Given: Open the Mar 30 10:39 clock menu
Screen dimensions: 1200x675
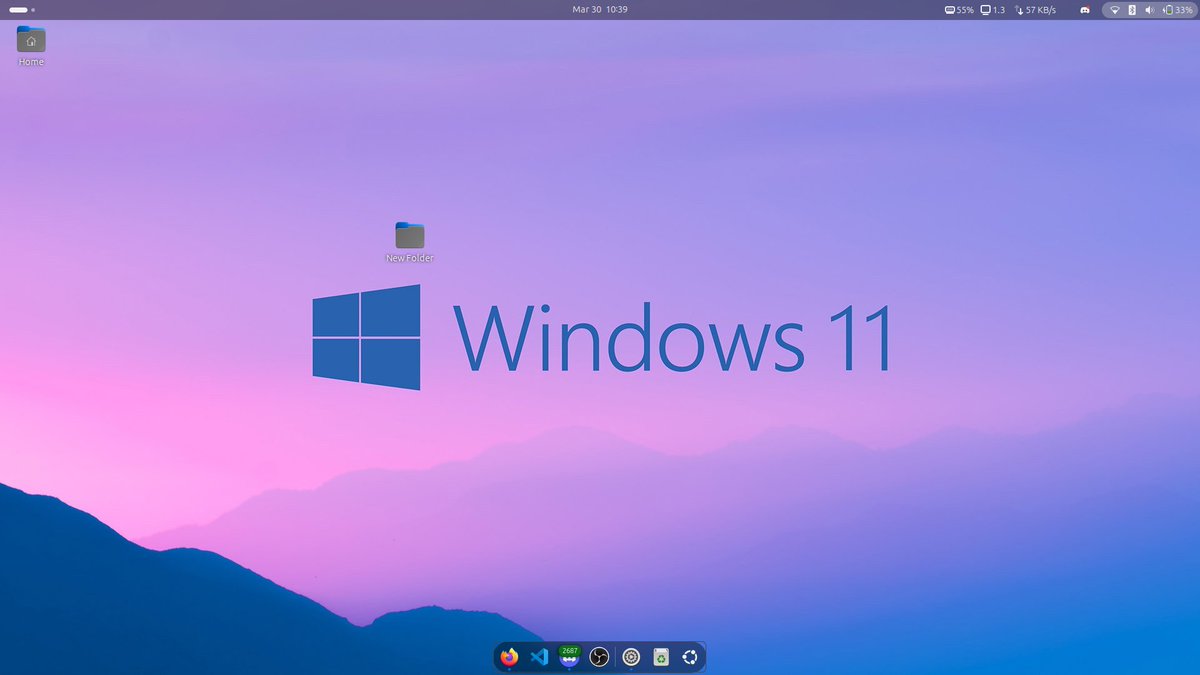Looking at the screenshot, I should pyautogui.click(x=600, y=9).
